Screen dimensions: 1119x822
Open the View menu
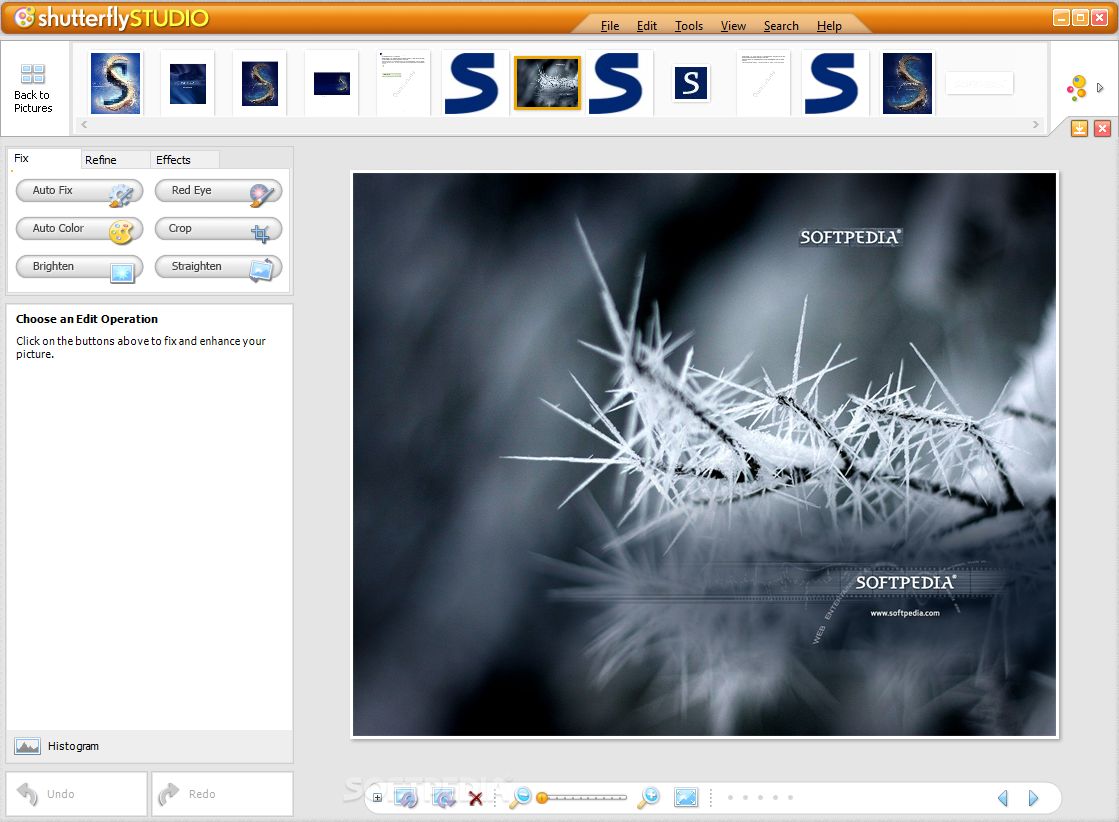733,26
